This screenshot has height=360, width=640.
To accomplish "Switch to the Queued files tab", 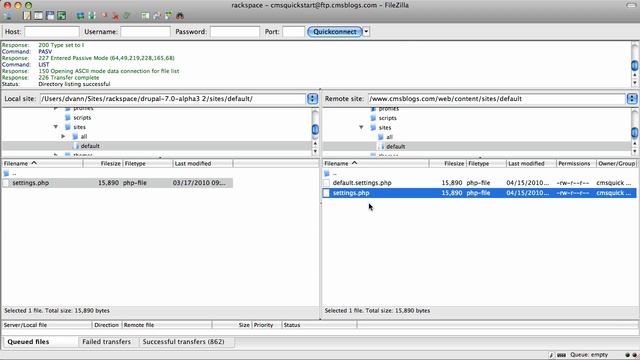I will [40, 342].
